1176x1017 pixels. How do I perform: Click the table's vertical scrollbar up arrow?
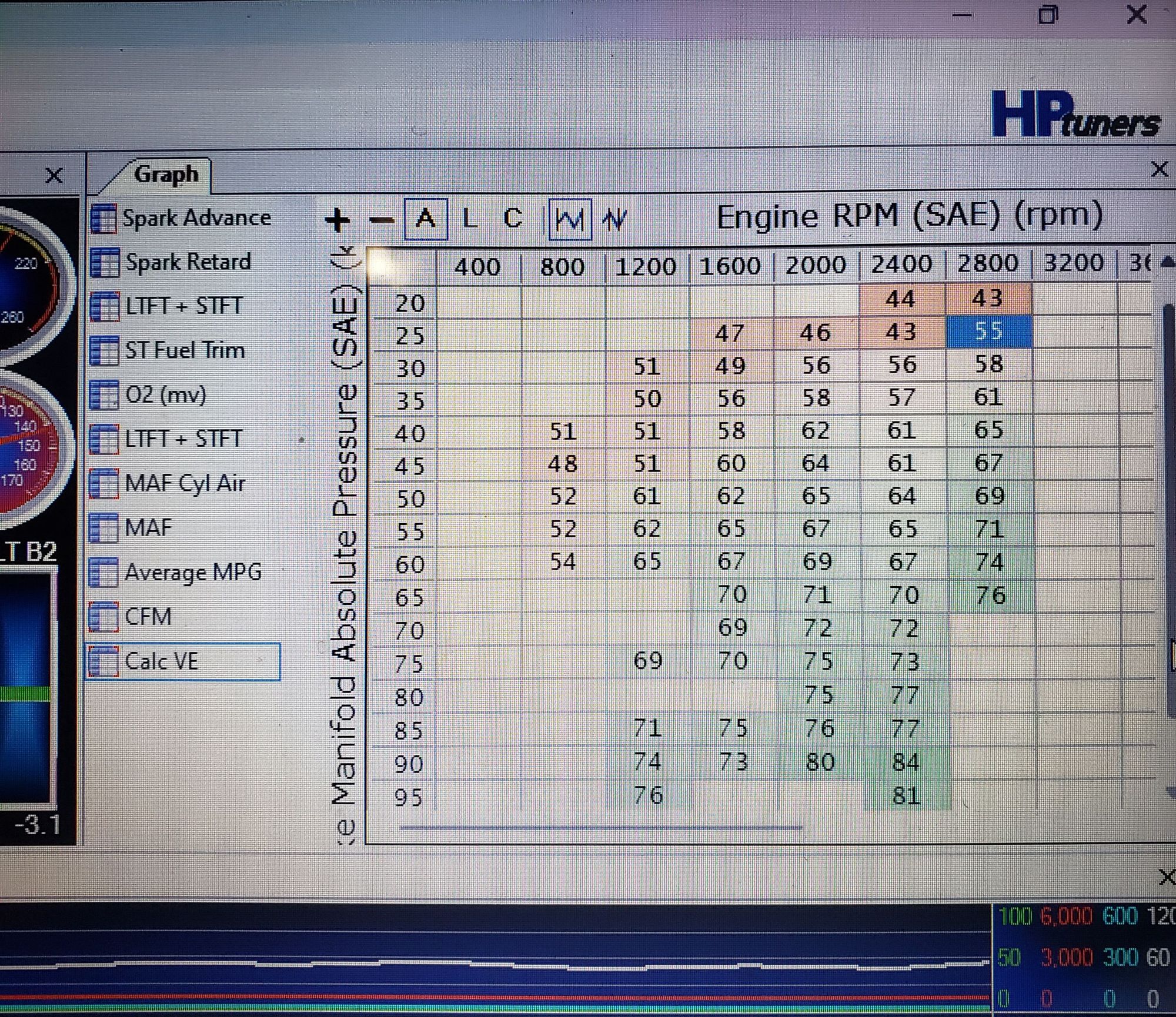[1168, 262]
